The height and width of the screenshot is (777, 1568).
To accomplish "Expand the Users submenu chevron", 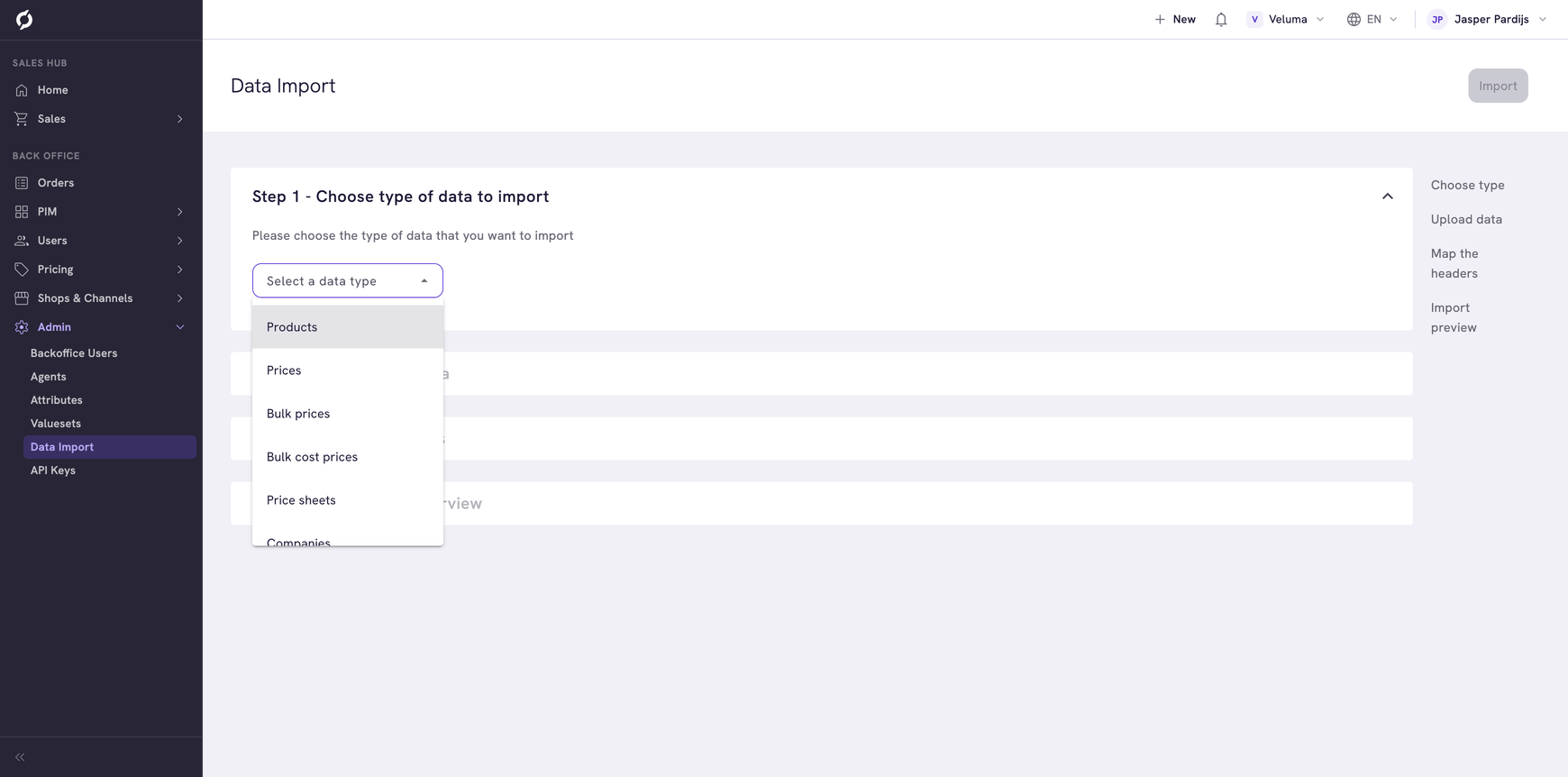I will [x=180, y=241].
